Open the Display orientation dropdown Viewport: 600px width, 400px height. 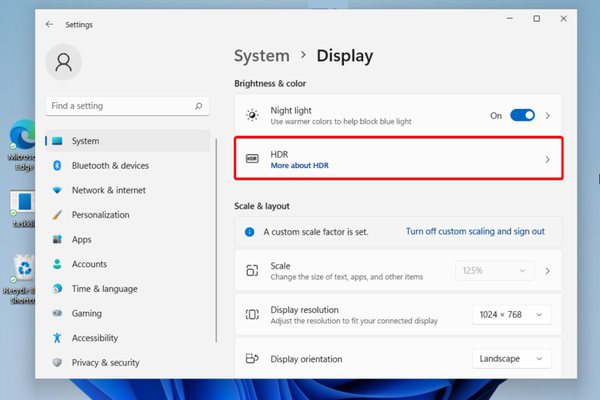(511, 359)
